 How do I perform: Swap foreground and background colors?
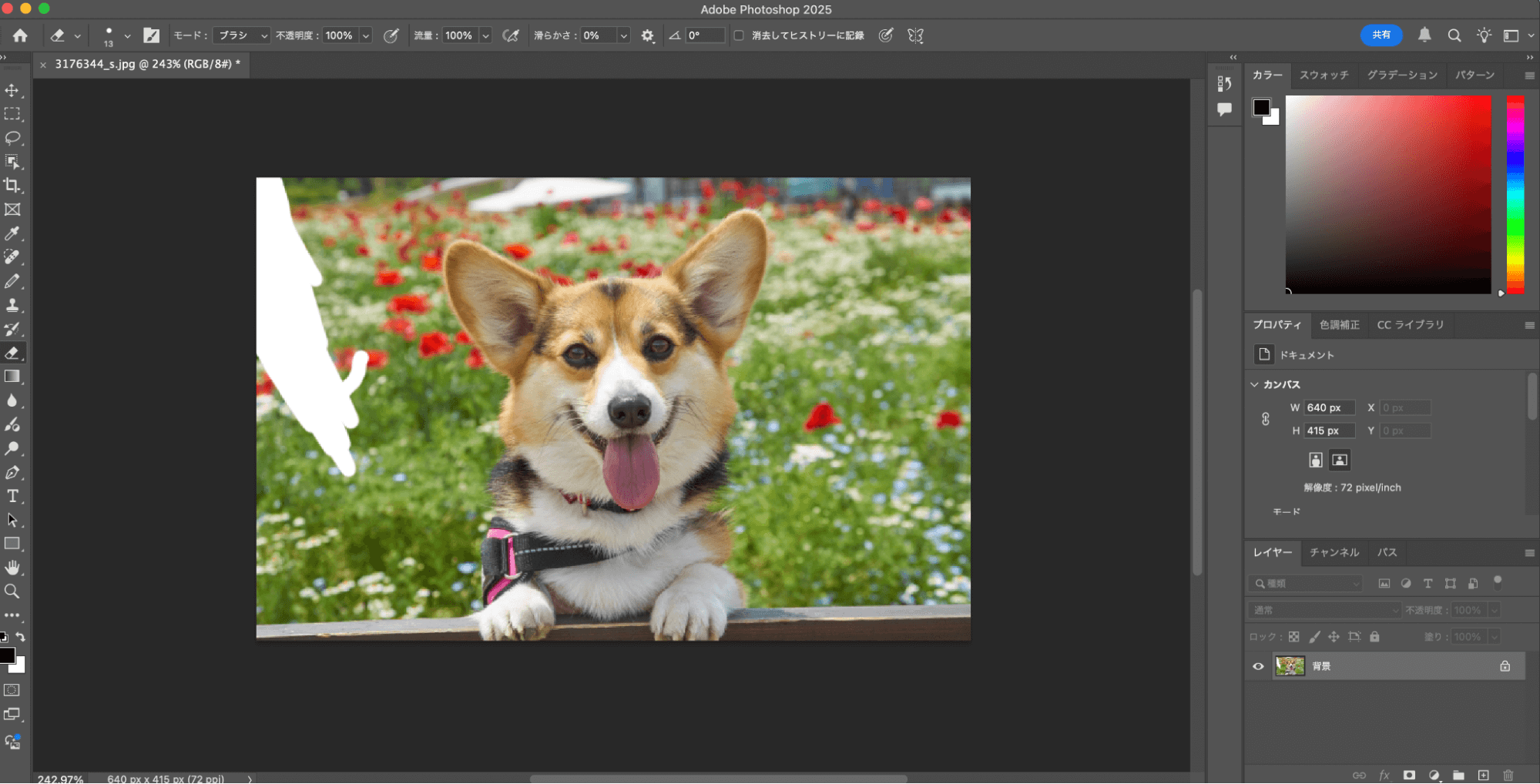(21, 637)
